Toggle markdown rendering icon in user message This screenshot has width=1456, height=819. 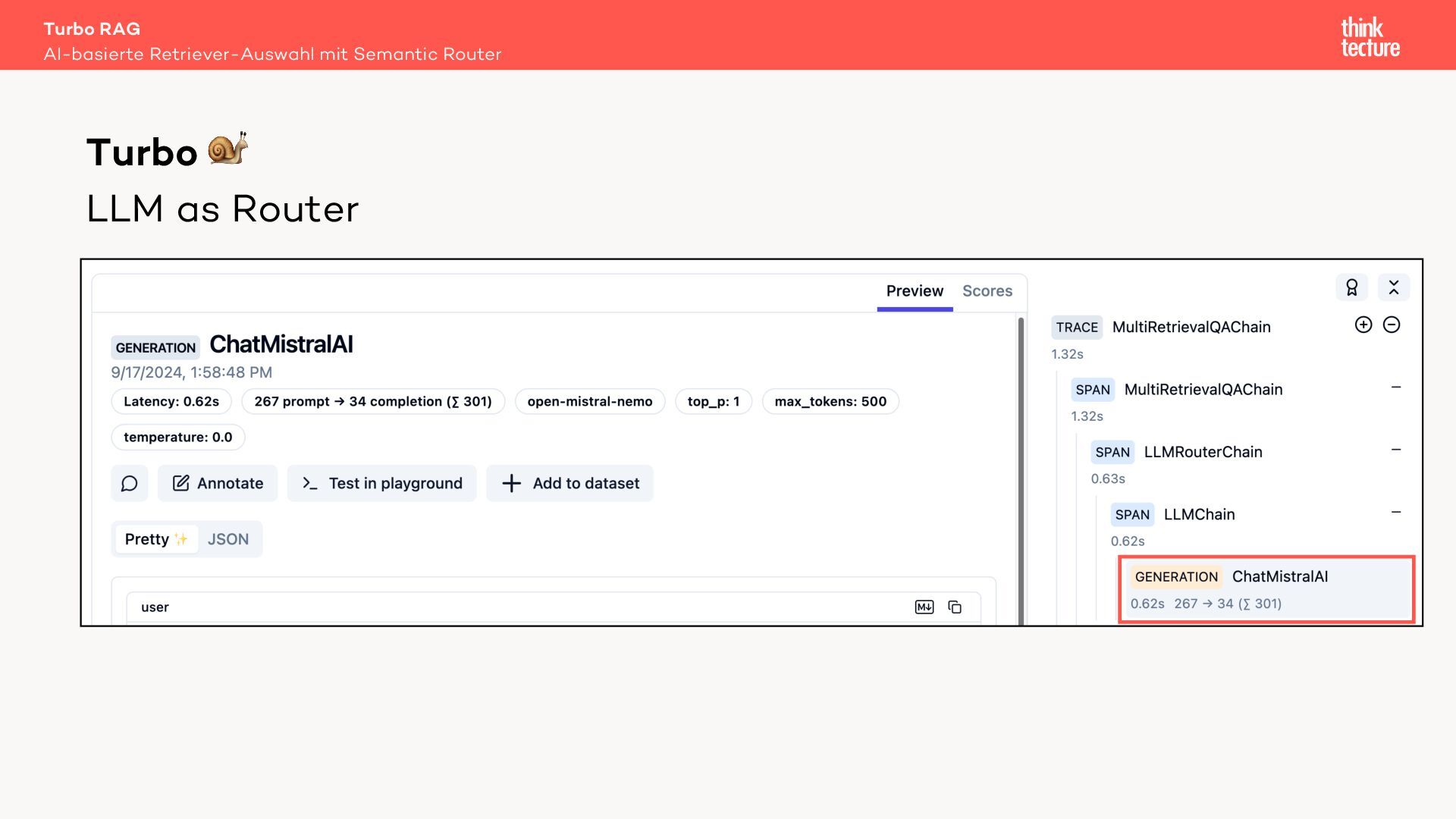[x=924, y=607]
